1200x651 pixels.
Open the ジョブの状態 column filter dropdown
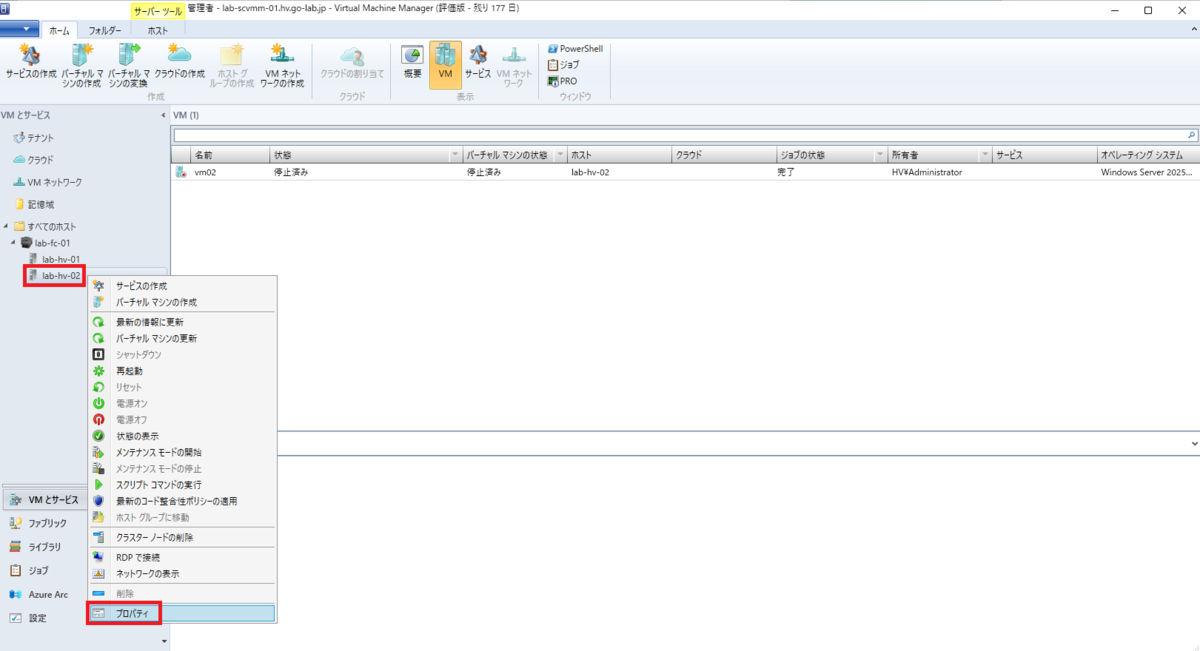coord(880,156)
